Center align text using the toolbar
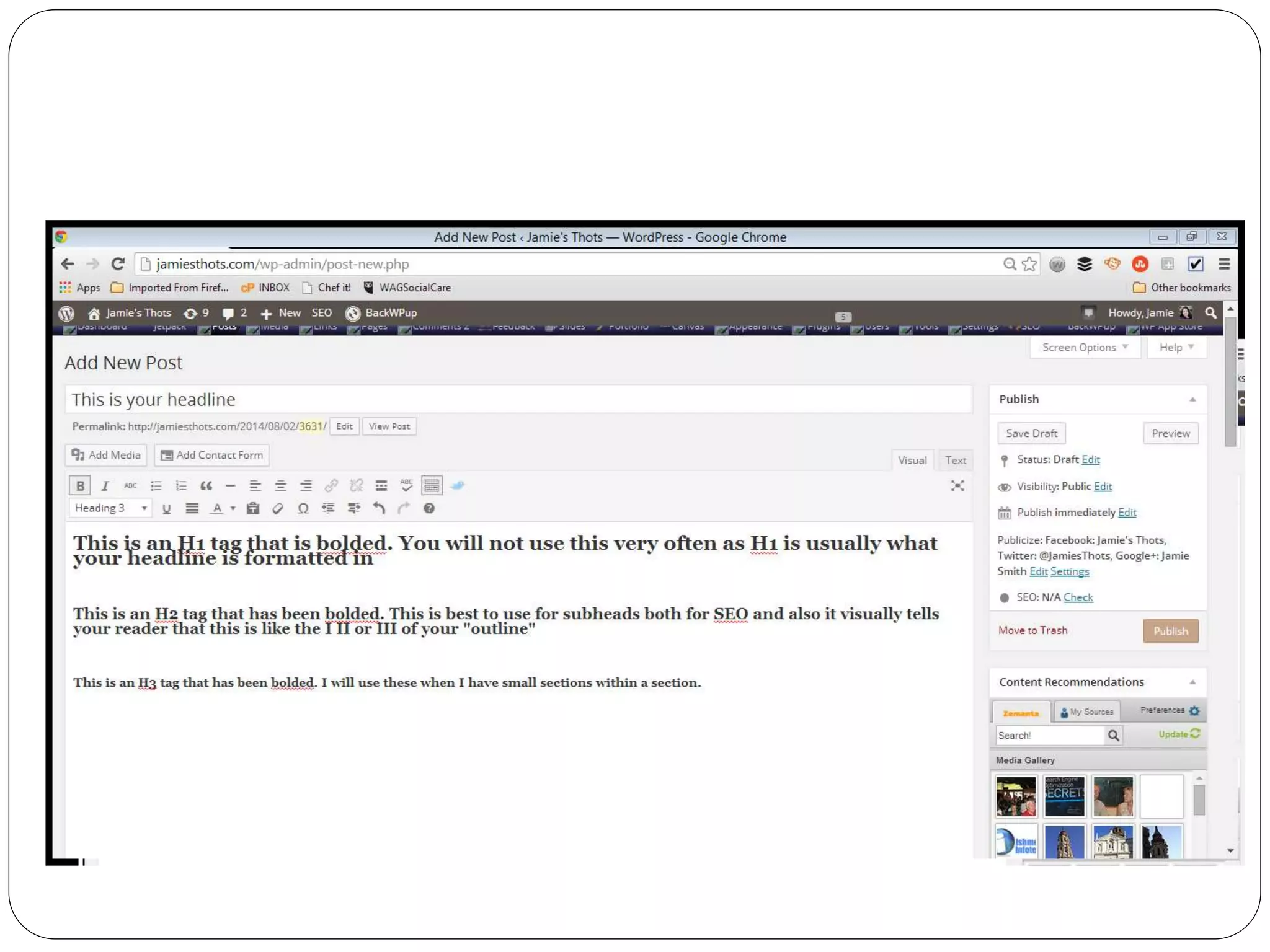The width and height of the screenshot is (1270, 952). pyautogui.click(x=280, y=486)
